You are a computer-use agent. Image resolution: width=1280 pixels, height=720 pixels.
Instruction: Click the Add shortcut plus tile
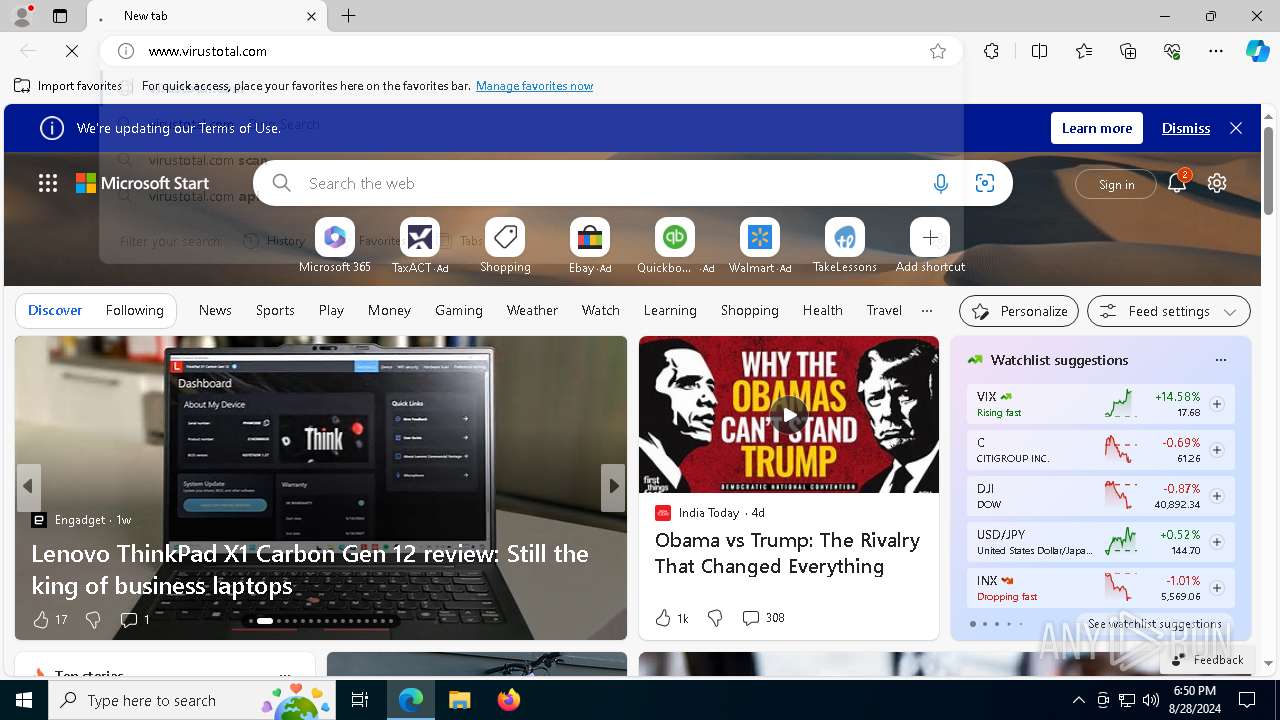[x=930, y=237]
